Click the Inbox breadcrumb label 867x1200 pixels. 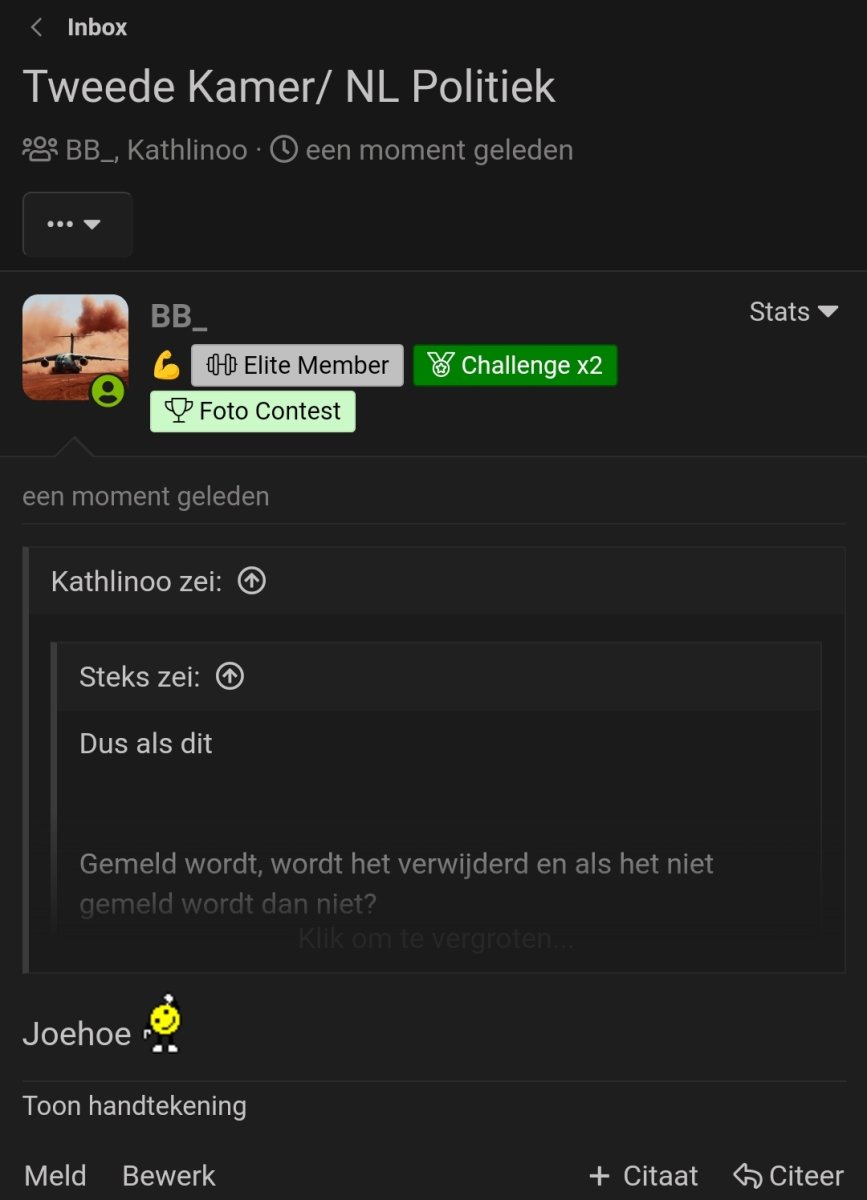97,28
